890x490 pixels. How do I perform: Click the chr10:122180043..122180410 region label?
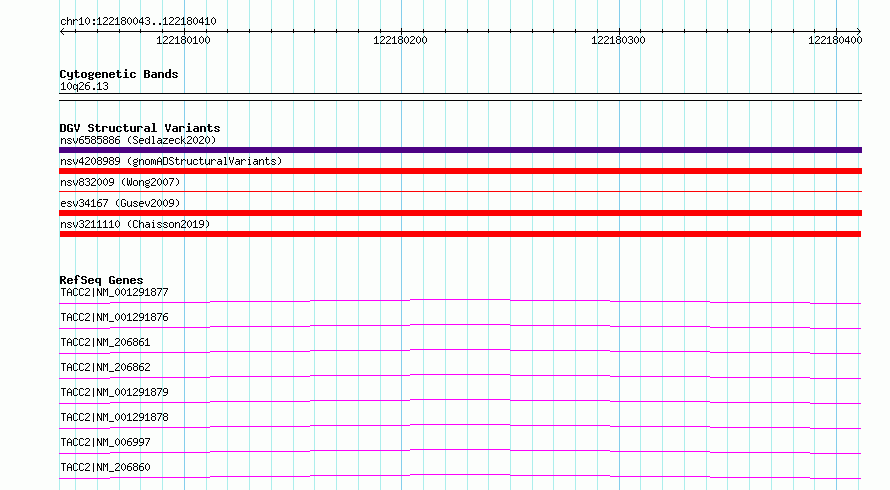[138, 21]
